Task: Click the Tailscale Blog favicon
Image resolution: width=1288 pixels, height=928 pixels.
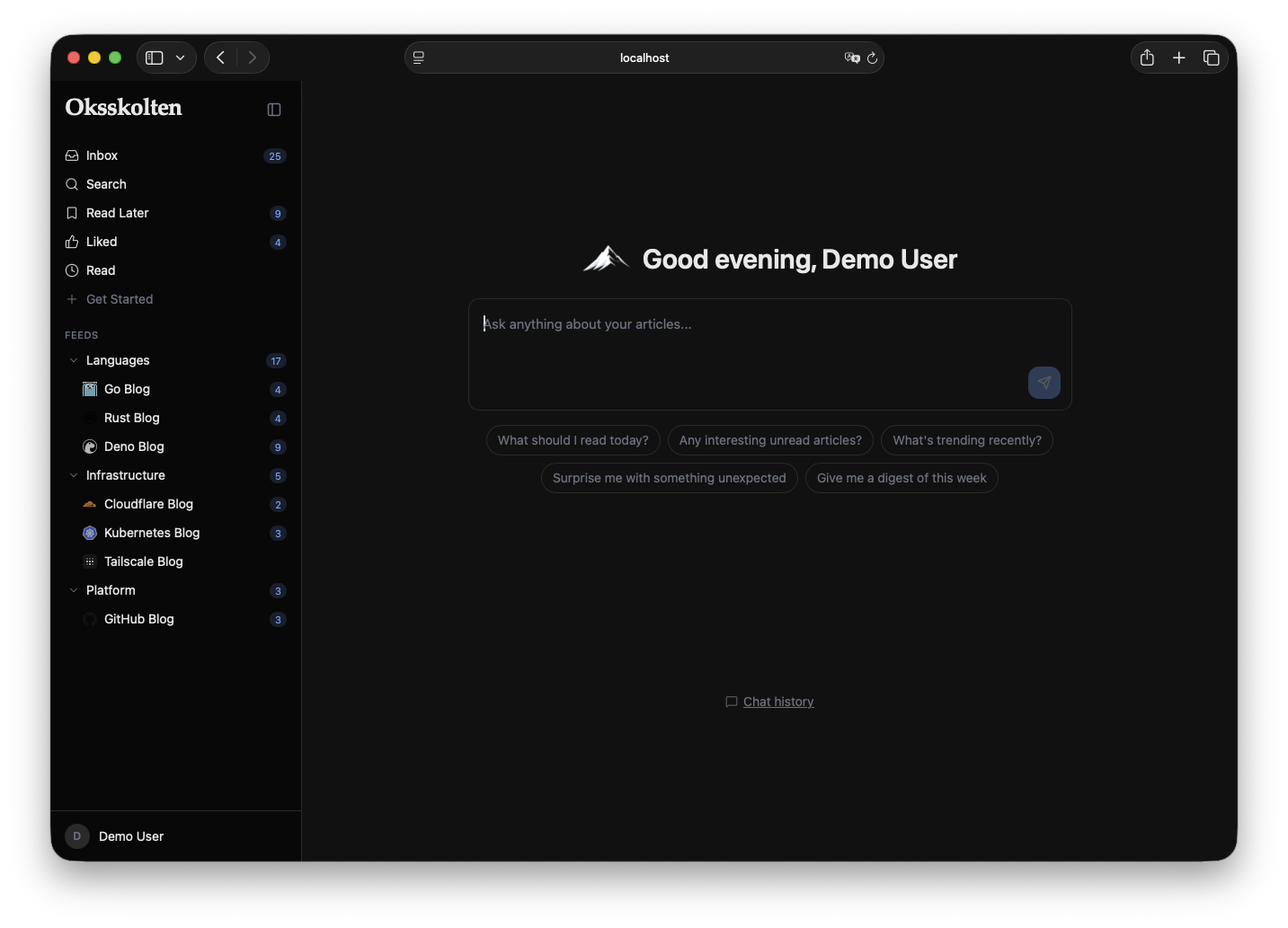Action: [90, 561]
